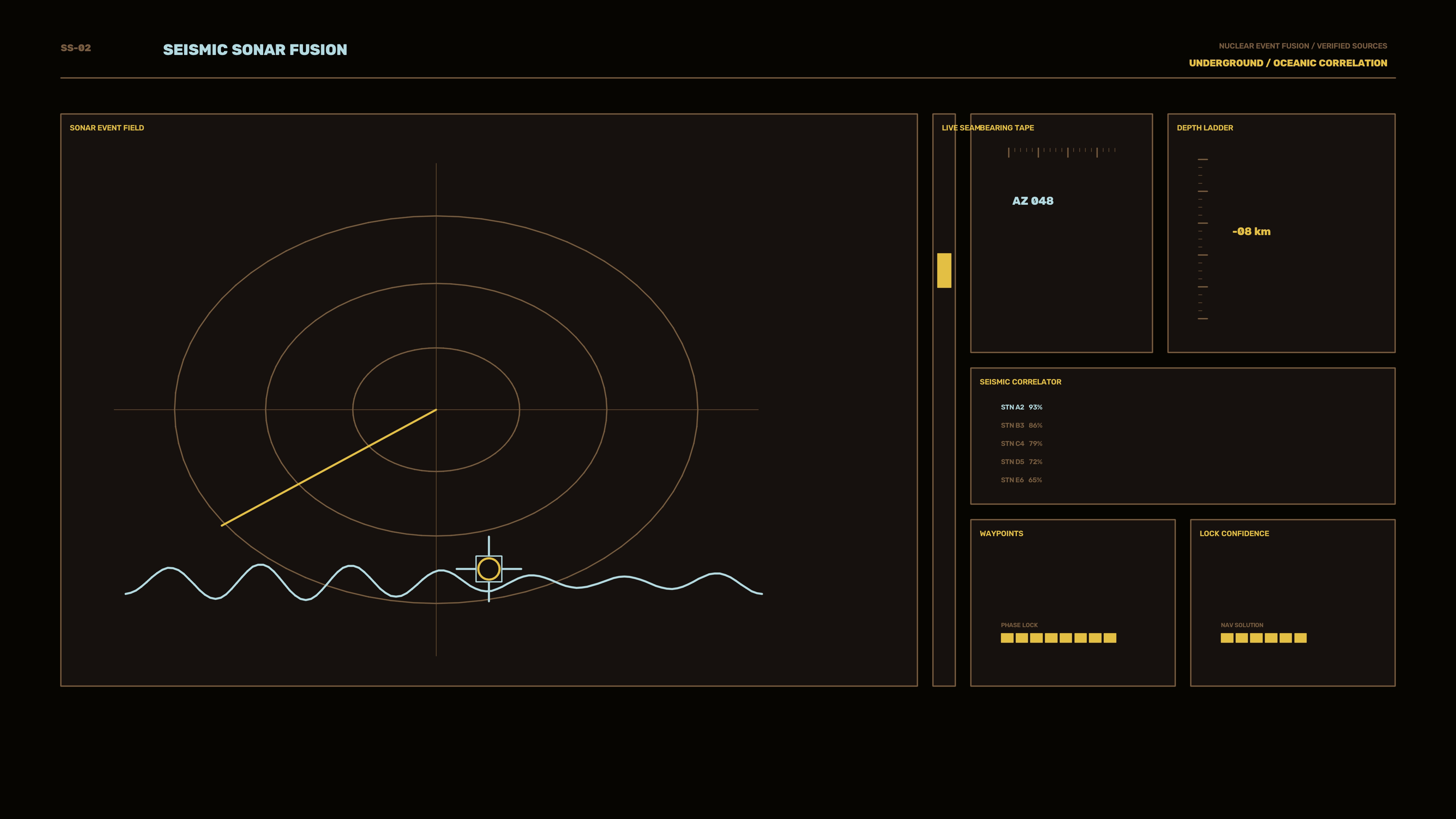1456x819 pixels.
Task: Click the -08 km depth readout
Action: click(1251, 231)
